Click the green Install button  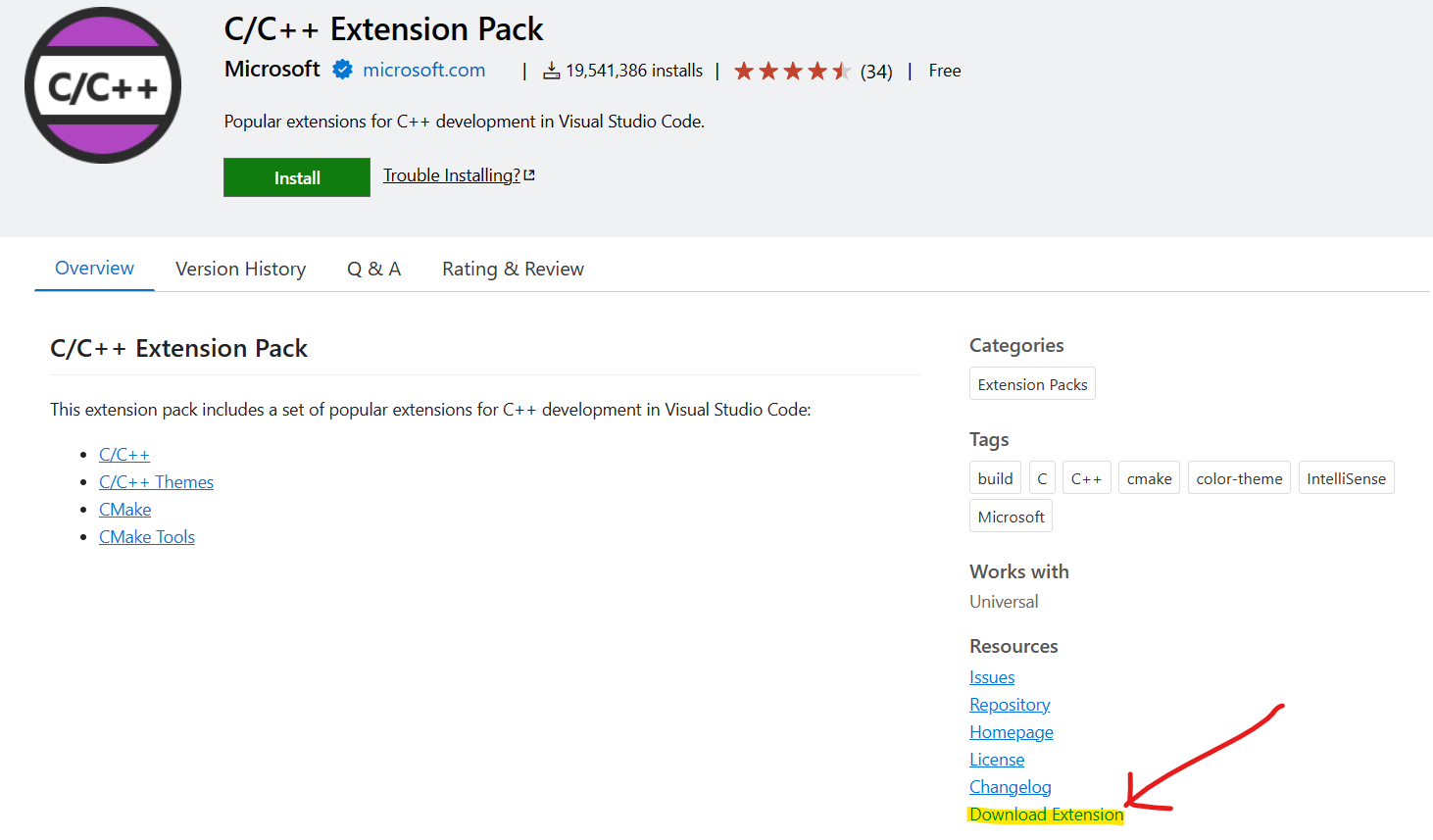(x=297, y=177)
